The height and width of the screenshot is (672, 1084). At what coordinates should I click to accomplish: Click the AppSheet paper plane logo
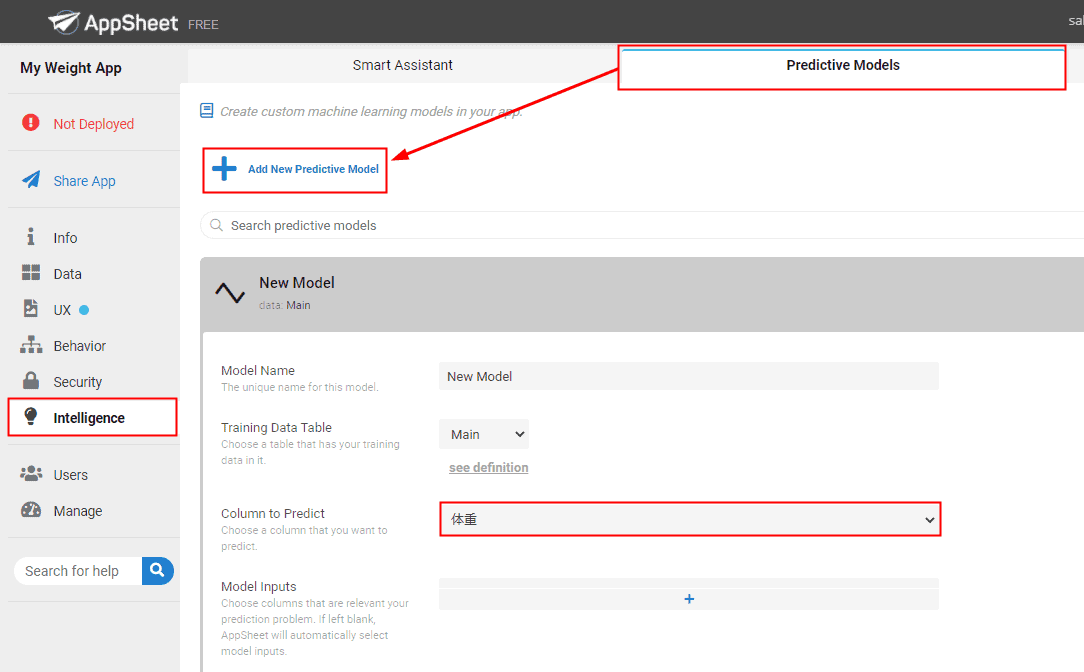[x=64, y=22]
